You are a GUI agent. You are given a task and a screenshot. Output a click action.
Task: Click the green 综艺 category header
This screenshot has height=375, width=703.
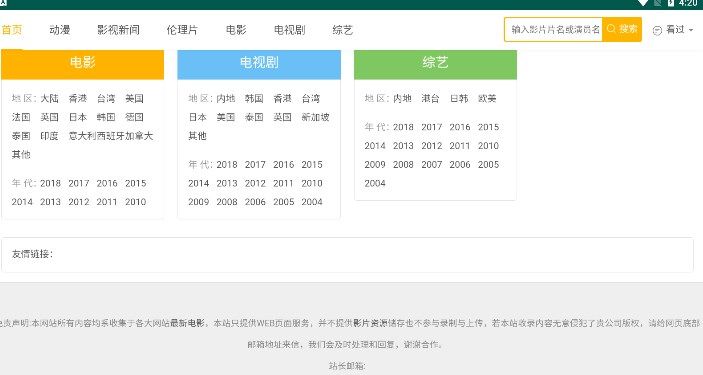(x=435, y=65)
